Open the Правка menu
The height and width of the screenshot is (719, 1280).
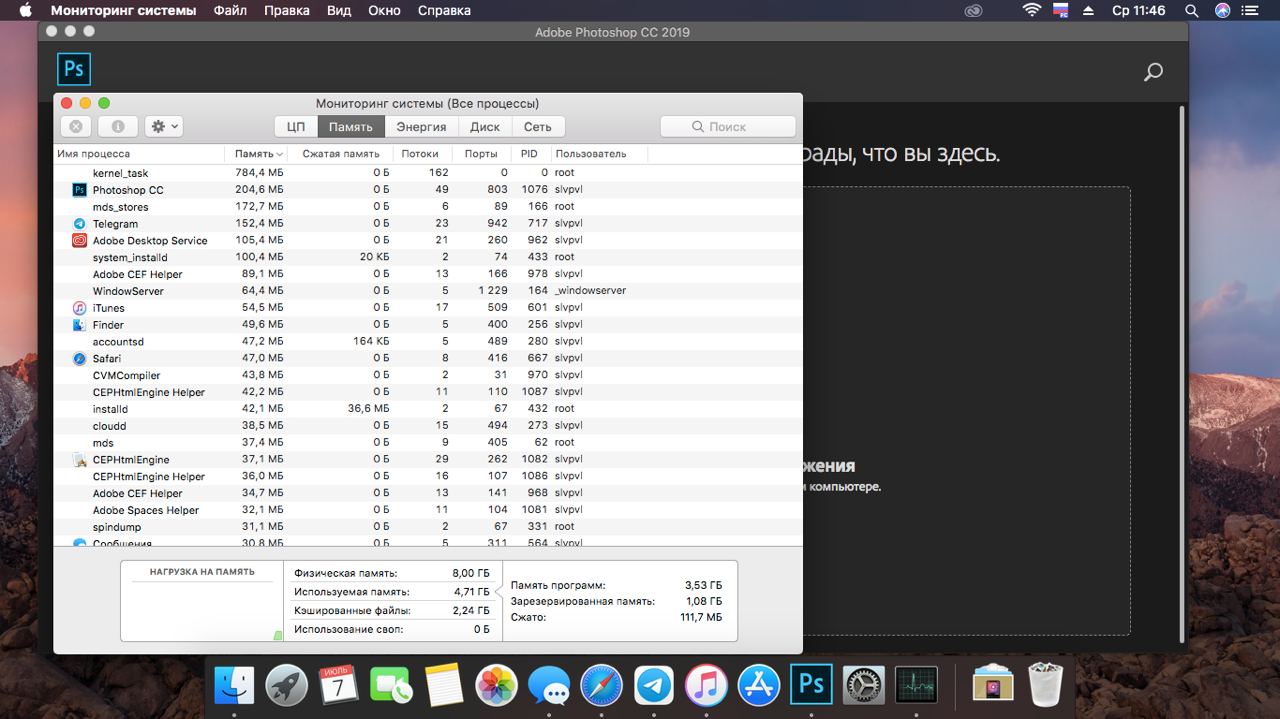[x=287, y=11]
